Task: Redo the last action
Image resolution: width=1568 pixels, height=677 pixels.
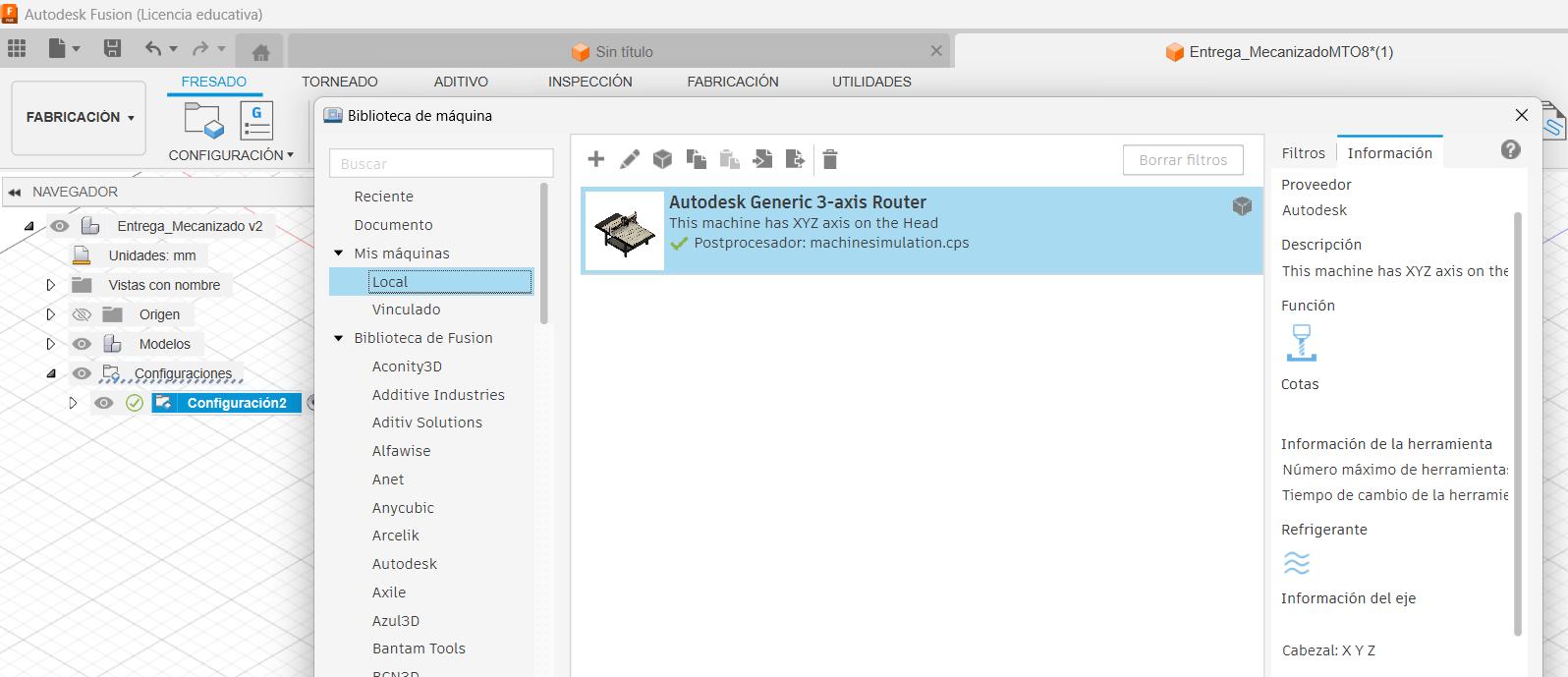Action: [200, 48]
